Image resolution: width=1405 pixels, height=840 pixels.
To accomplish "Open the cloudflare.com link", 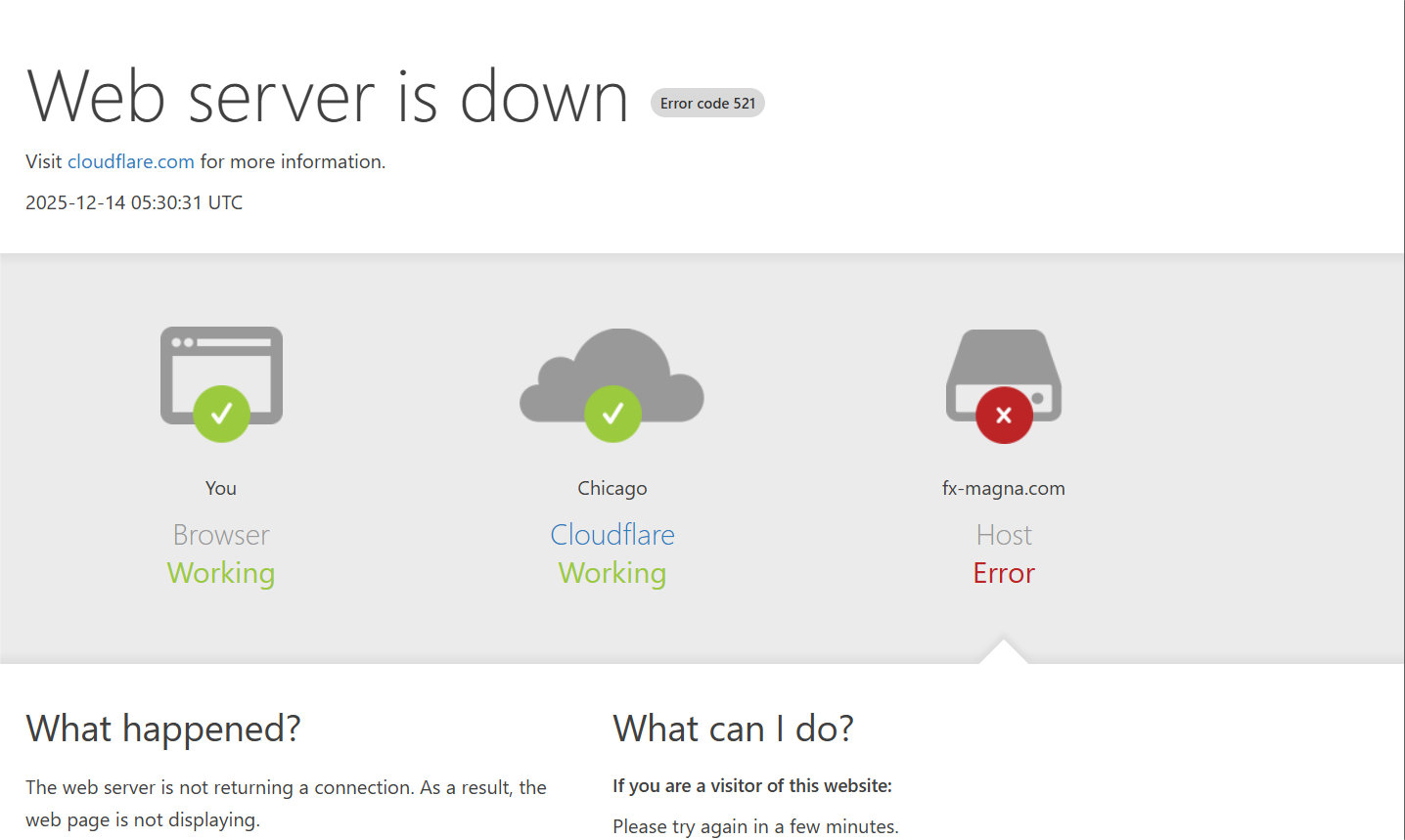I will click(130, 161).
